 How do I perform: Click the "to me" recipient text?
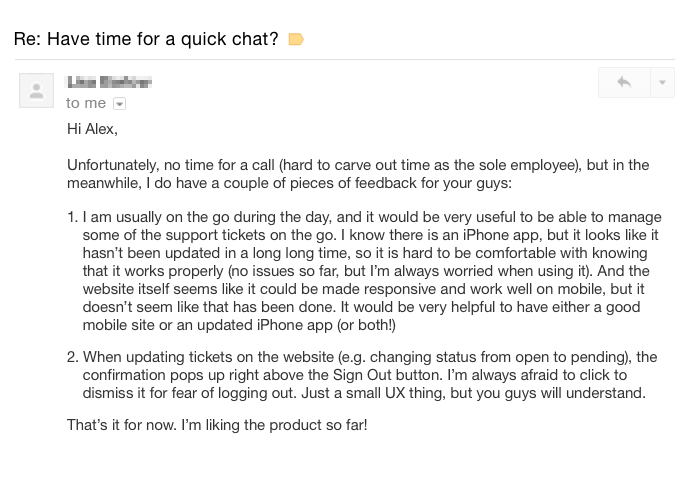point(86,103)
